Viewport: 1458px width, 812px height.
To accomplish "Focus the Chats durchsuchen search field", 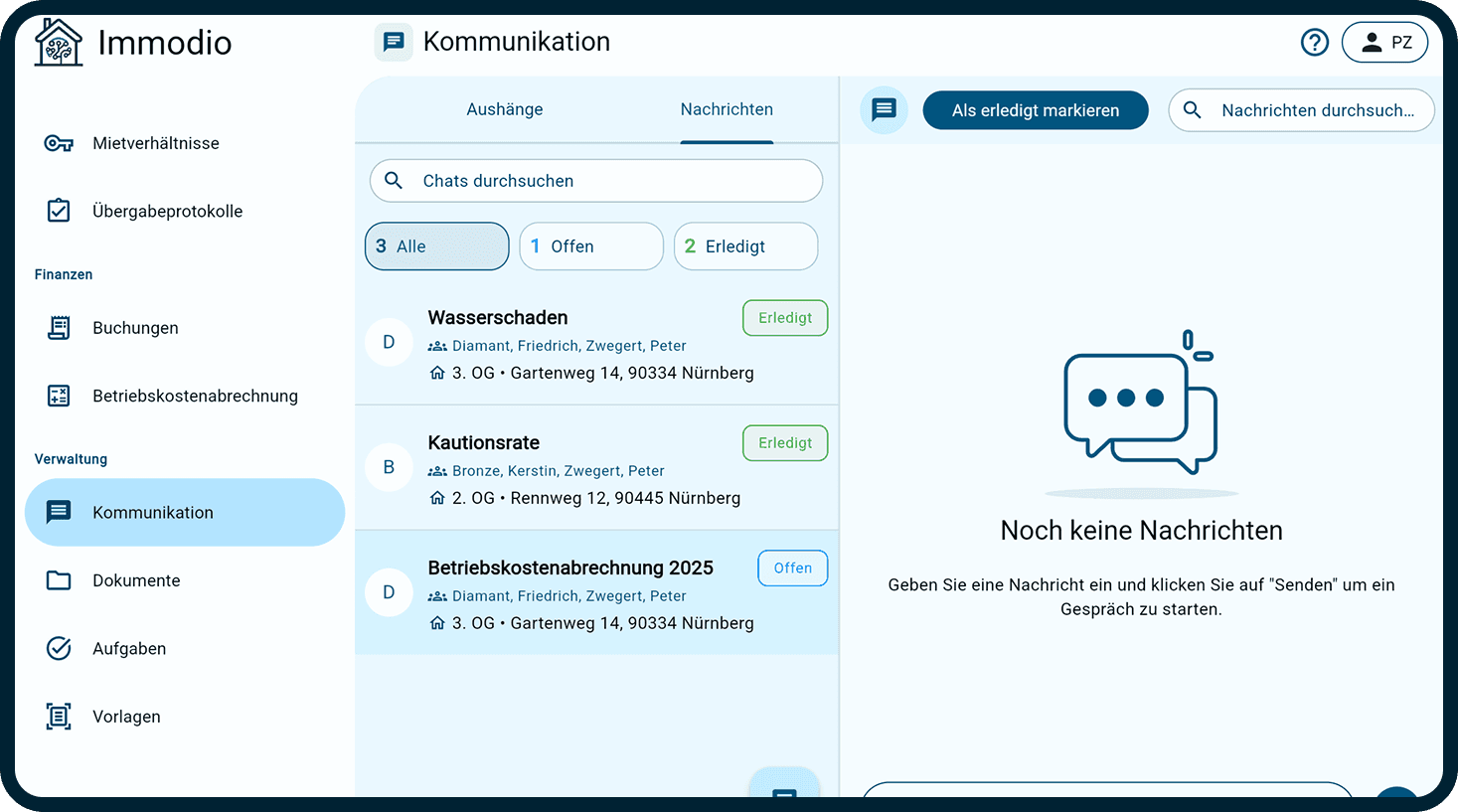I will point(596,181).
